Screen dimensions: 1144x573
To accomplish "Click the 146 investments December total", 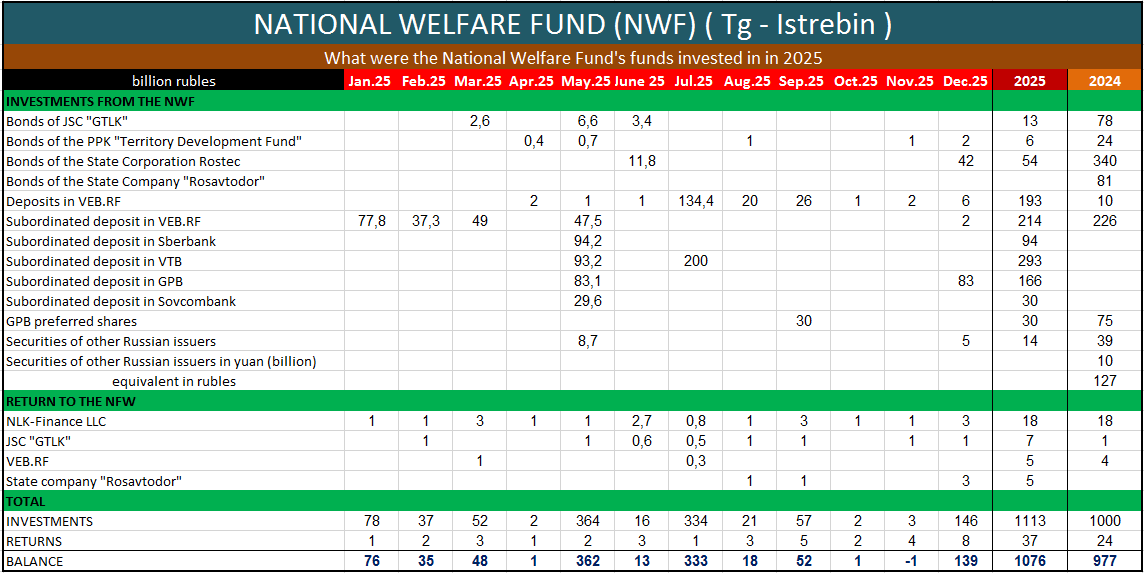I will coord(965,521).
